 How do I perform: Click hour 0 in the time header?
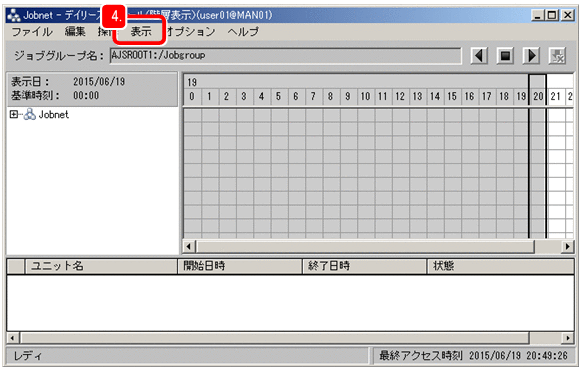tap(192, 97)
